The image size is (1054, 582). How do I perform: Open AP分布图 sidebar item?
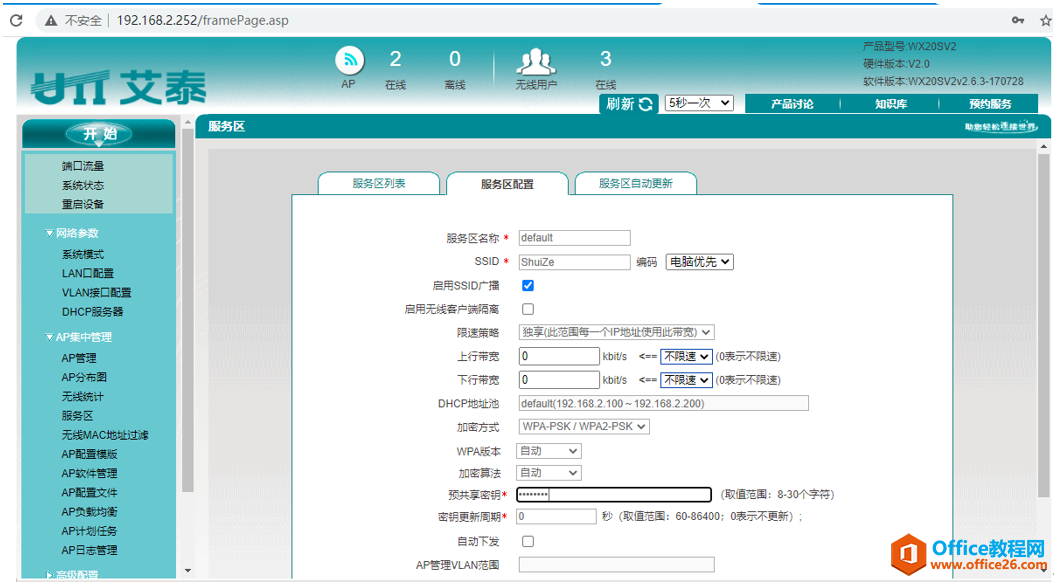click(x=84, y=377)
